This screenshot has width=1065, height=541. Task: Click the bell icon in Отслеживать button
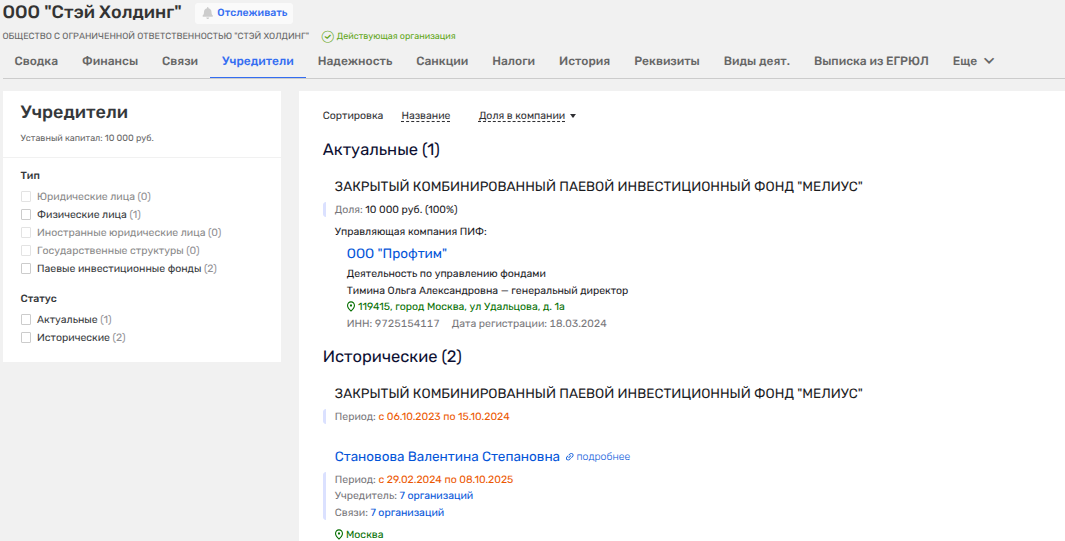pos(208,13)
